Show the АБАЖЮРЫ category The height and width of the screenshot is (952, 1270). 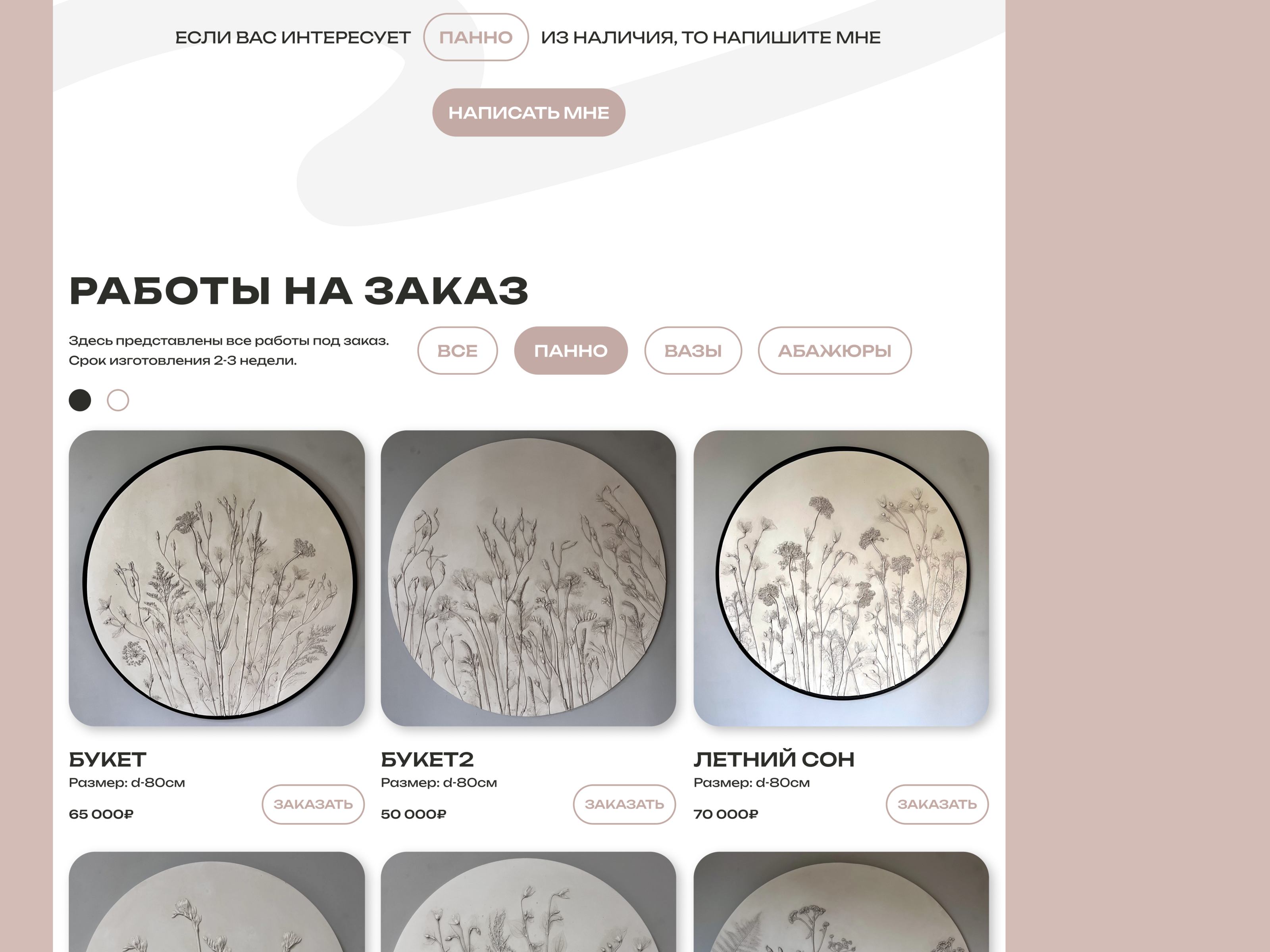(835, 351)
